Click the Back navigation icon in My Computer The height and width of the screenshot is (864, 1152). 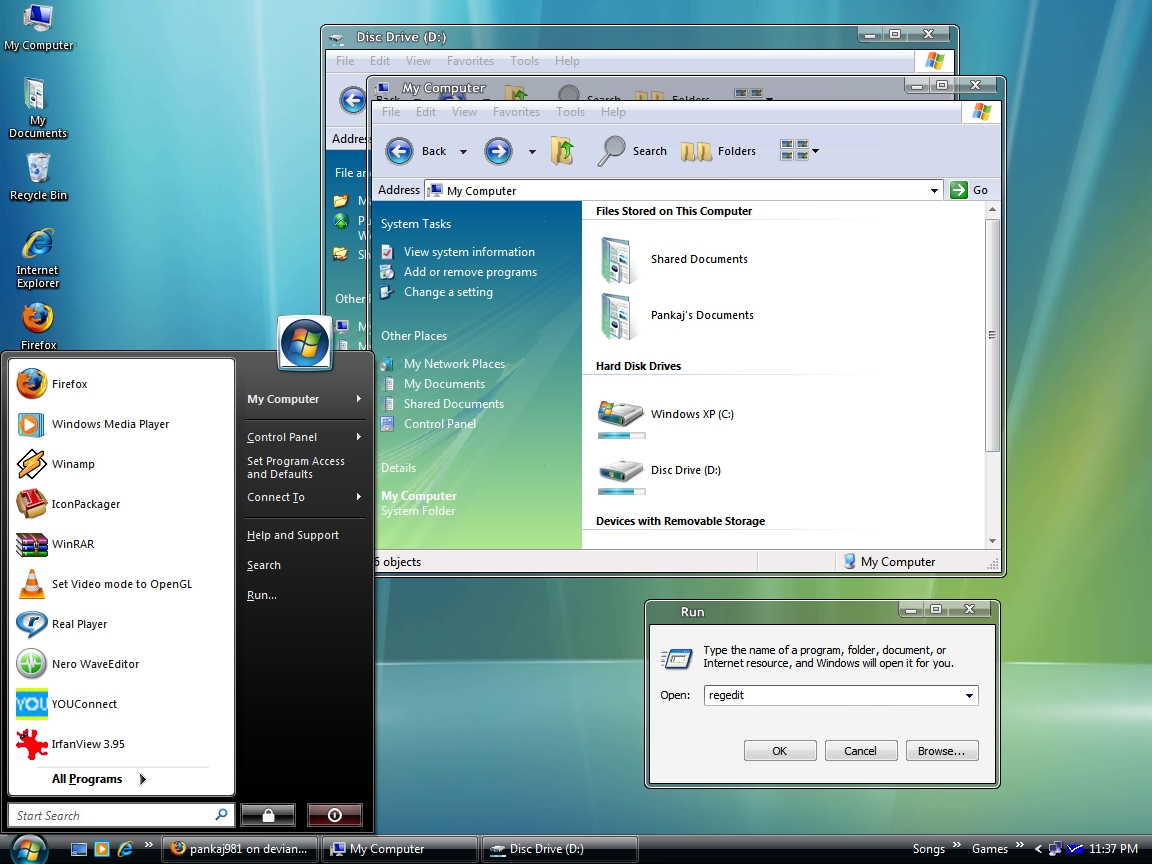pyautogui.click(x=399, y=150)
